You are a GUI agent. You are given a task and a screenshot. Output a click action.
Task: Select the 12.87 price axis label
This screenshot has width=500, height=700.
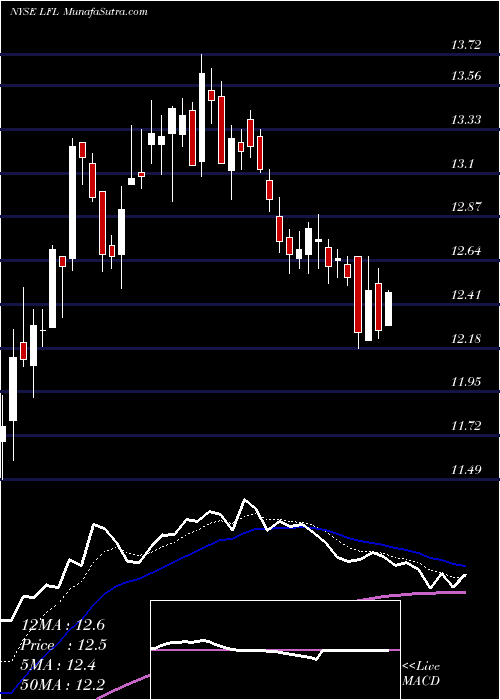466,207
